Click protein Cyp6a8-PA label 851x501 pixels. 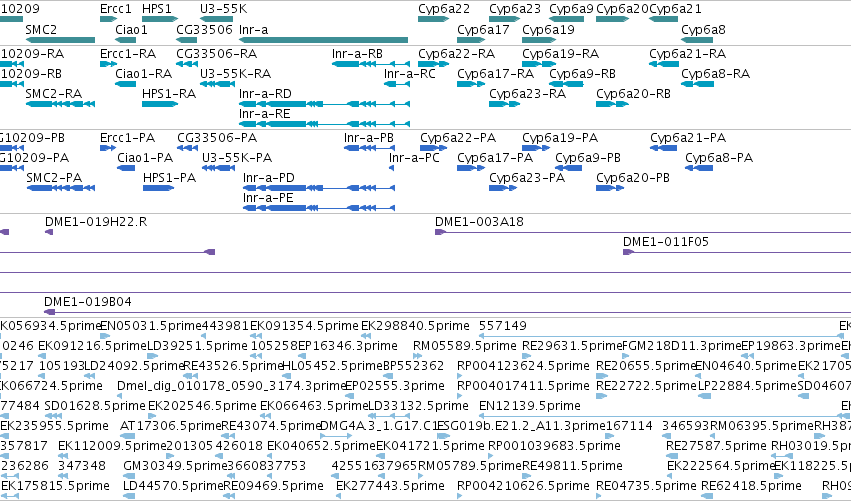click(x=719, y=157)
